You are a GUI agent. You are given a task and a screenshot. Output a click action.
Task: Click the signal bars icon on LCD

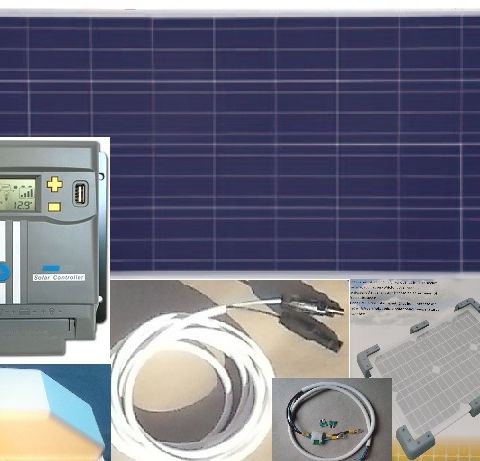pos(26,192)
